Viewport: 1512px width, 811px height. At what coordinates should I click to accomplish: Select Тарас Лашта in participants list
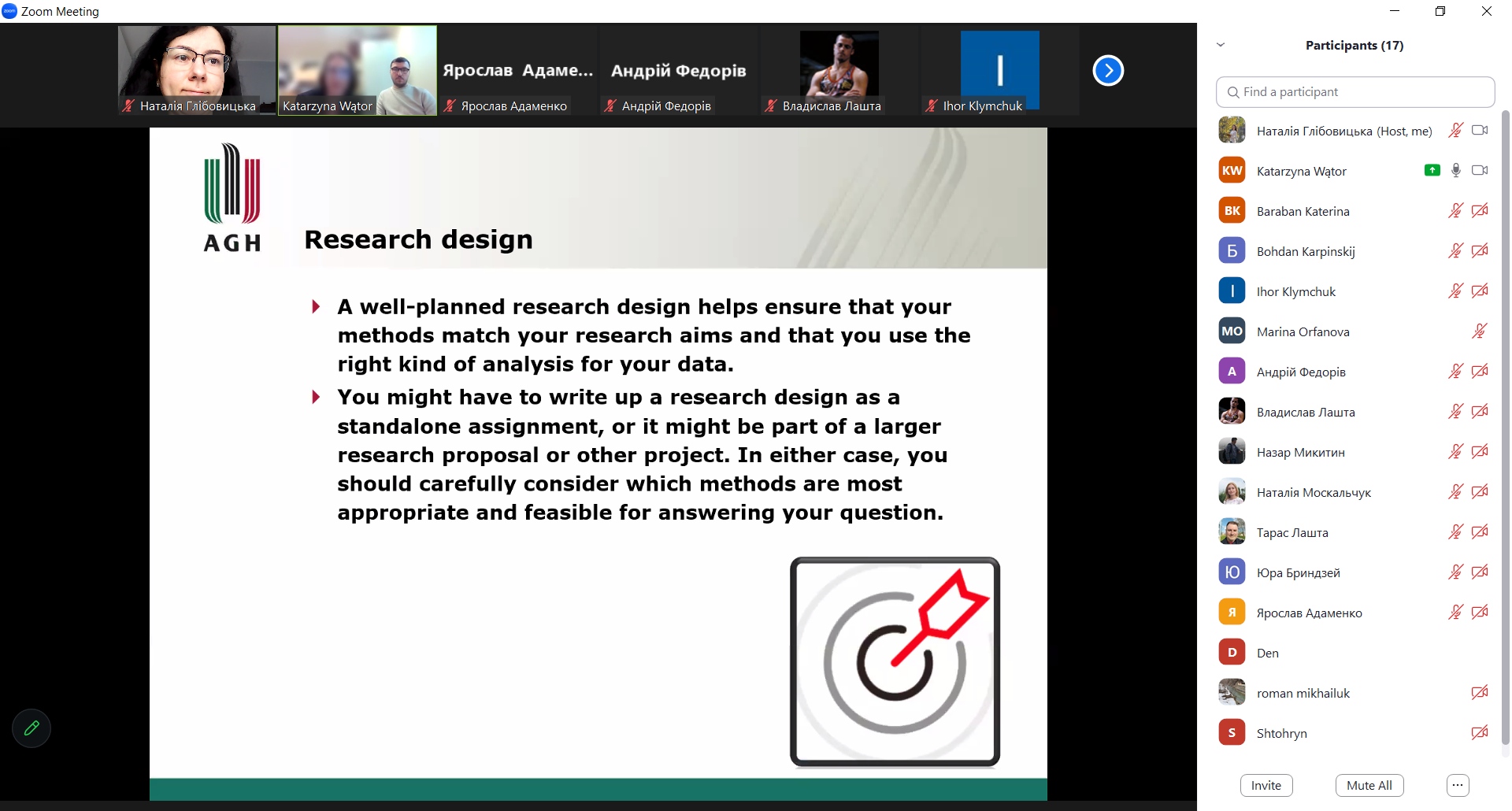click(1291, 532)
